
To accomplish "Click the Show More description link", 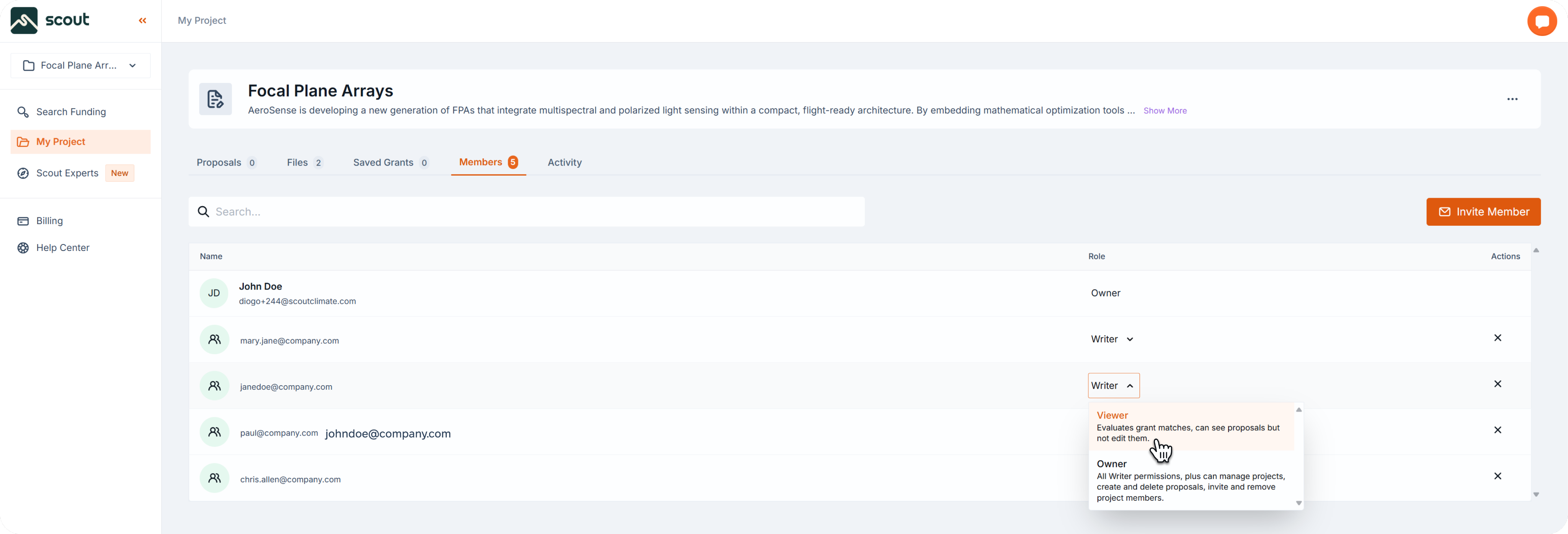I will [1165, 111].
